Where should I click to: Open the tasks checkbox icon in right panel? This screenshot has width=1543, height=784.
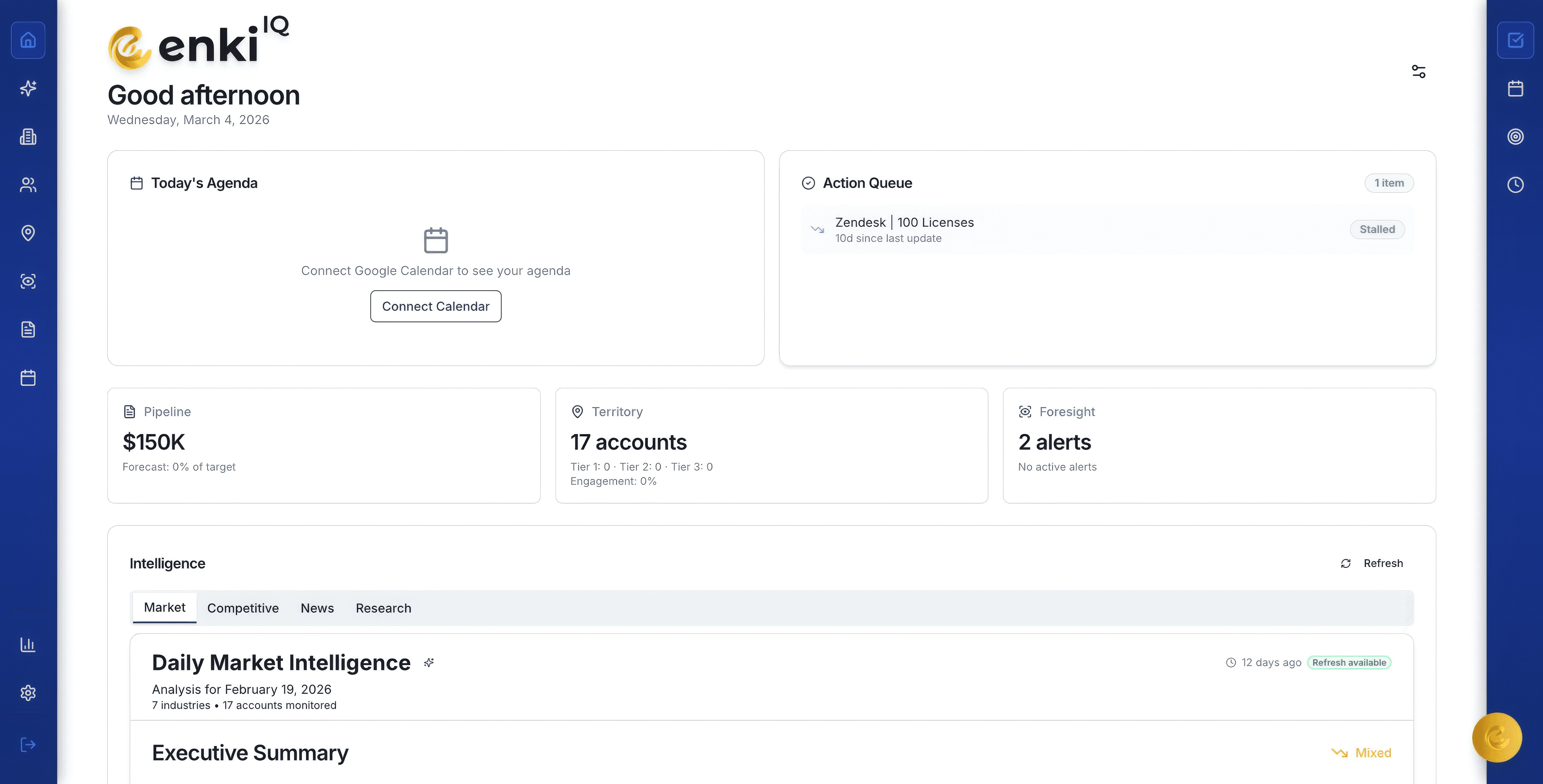point(1515,40)
